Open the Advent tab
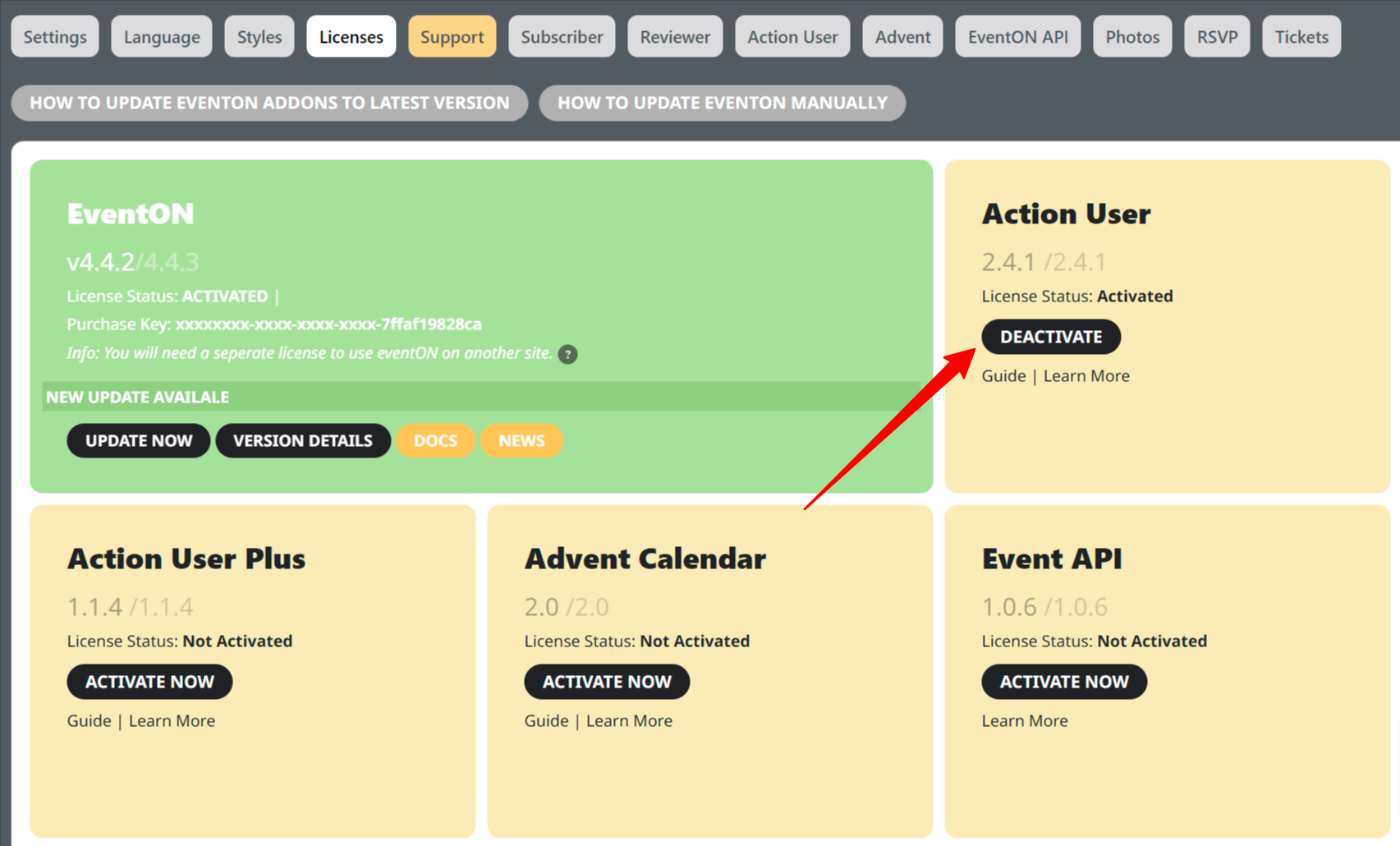1400x846 pixels. click(x=902, y=37)
